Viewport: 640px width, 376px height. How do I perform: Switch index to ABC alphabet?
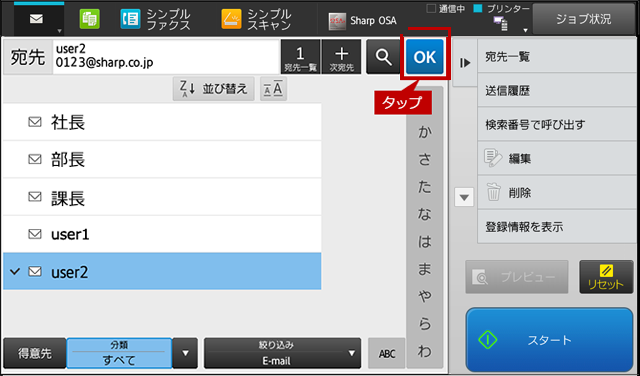pos(387,353)
